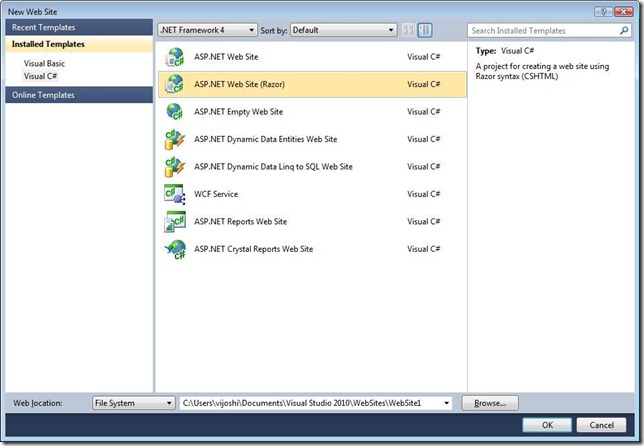
Task: Click the WCF Service template icon
Action: click(x=175, y=194)
